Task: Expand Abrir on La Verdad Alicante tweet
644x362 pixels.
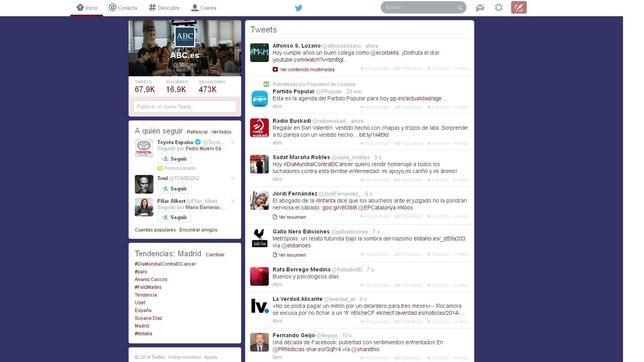Action: [x=277, y=320]
